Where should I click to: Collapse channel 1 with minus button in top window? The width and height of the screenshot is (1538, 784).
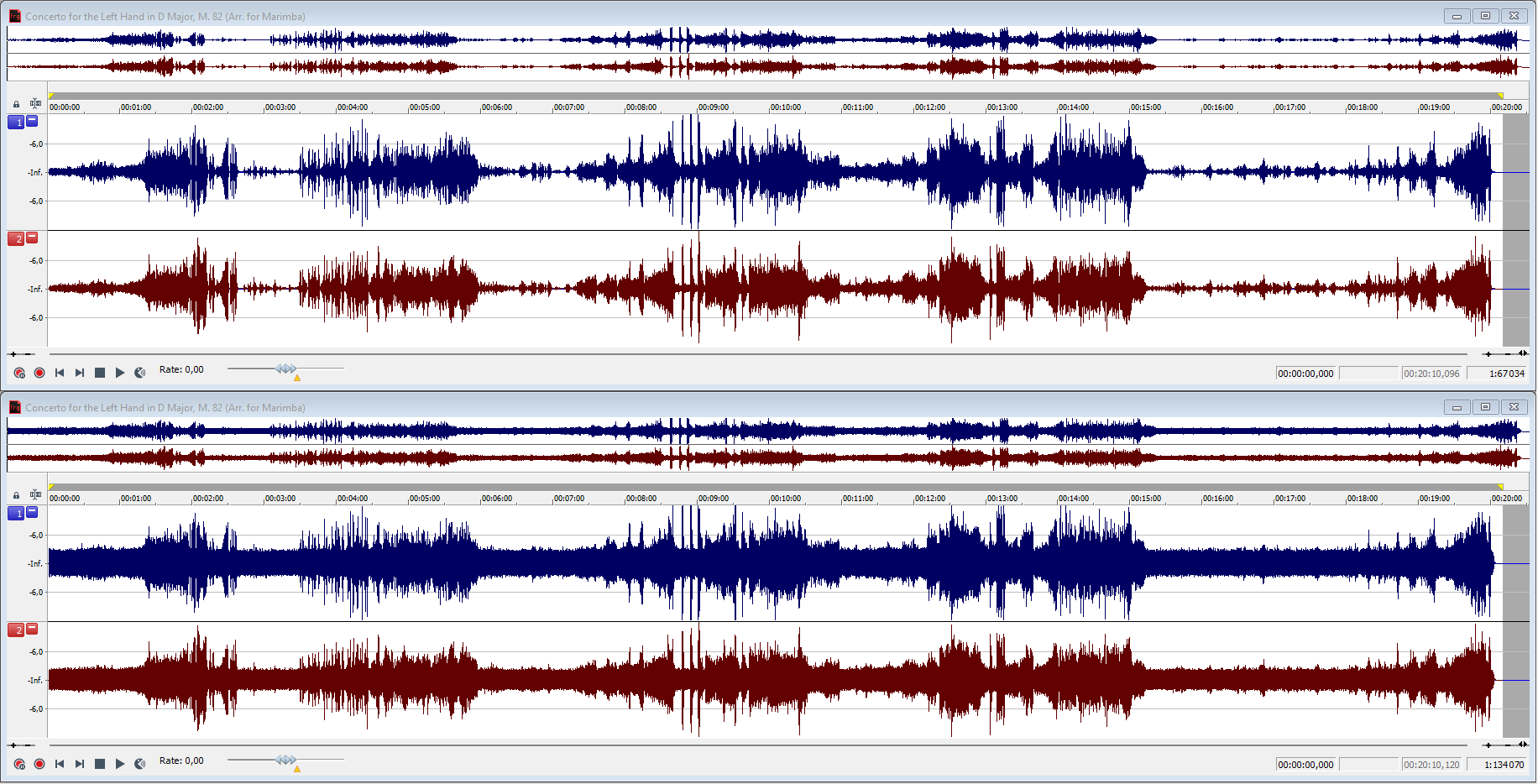click(x=32, y=121)
